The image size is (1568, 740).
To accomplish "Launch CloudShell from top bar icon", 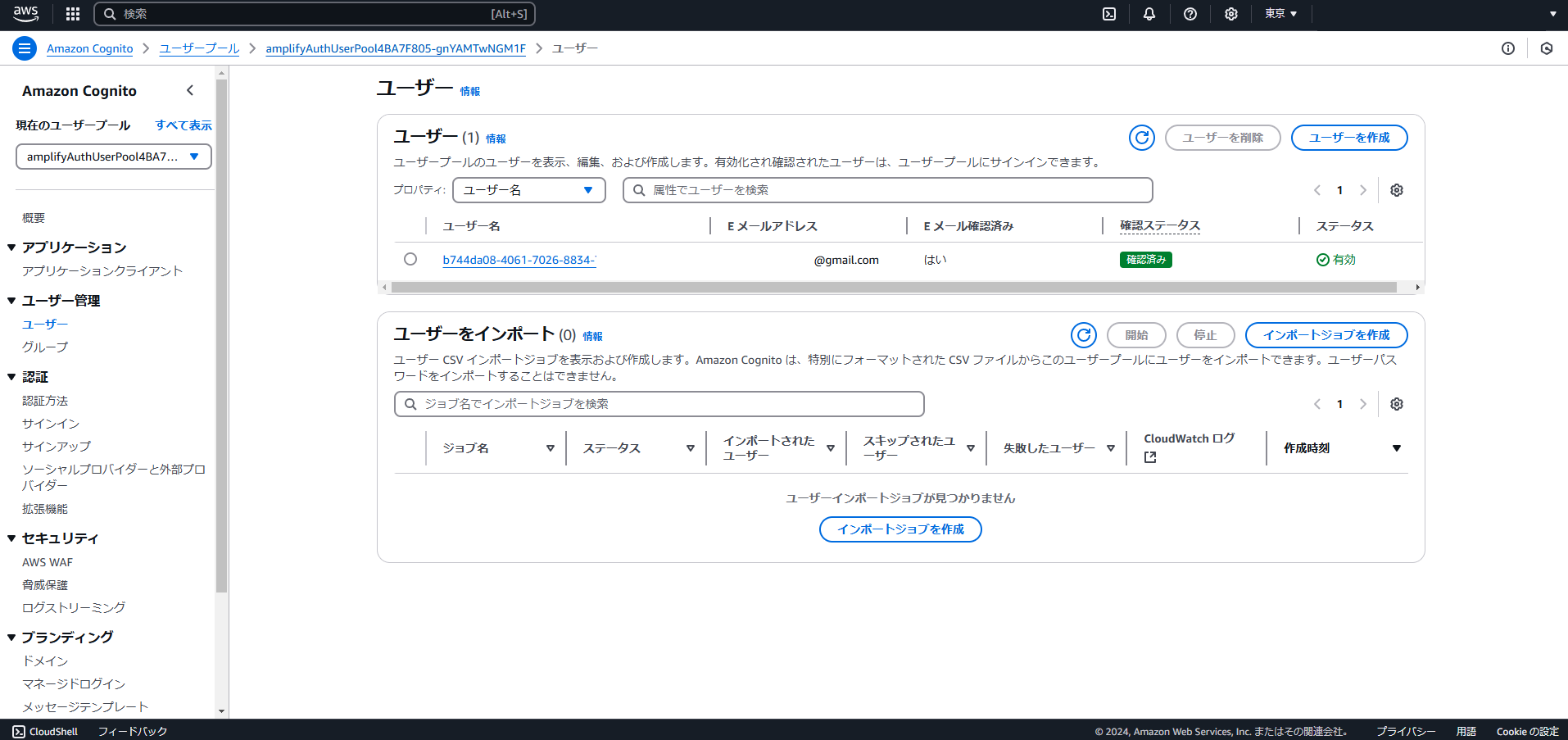I will click(x=1109, y=14).
